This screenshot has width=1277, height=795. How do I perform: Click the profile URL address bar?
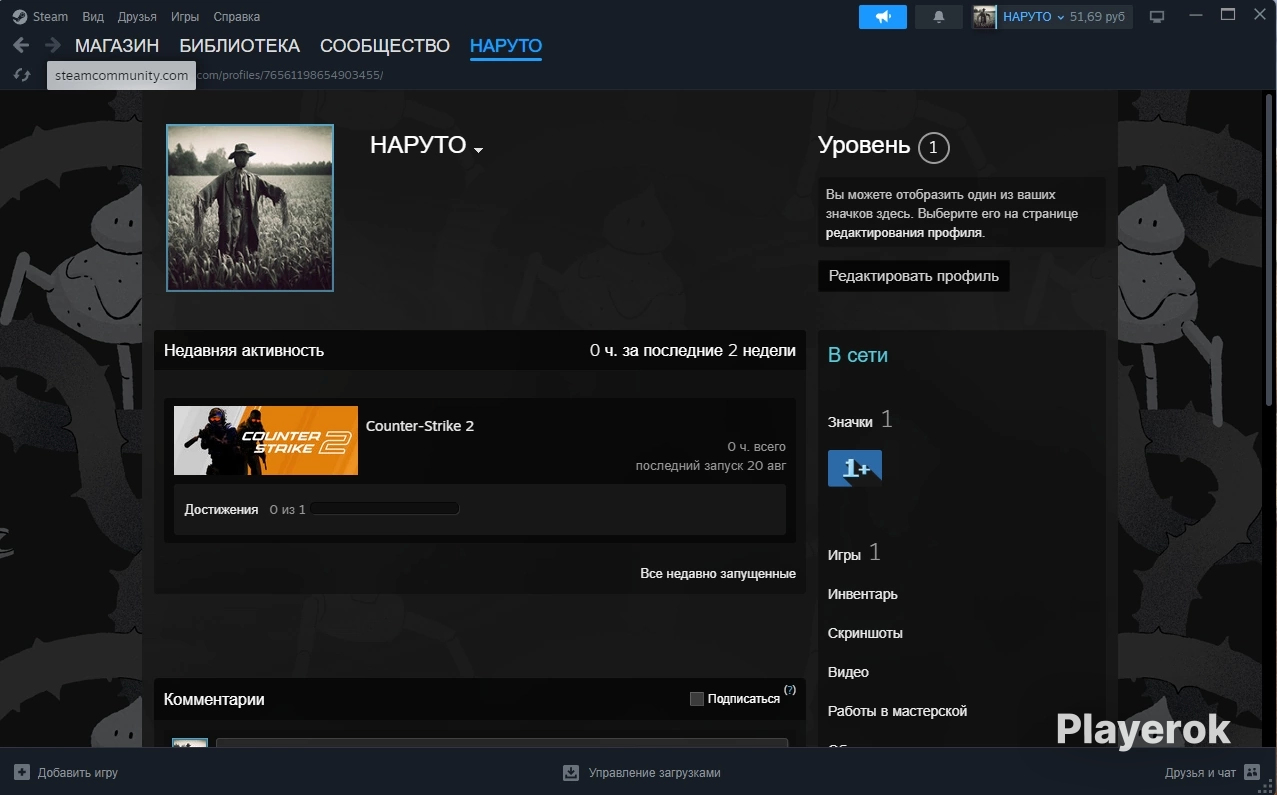[x=290, y=75]
